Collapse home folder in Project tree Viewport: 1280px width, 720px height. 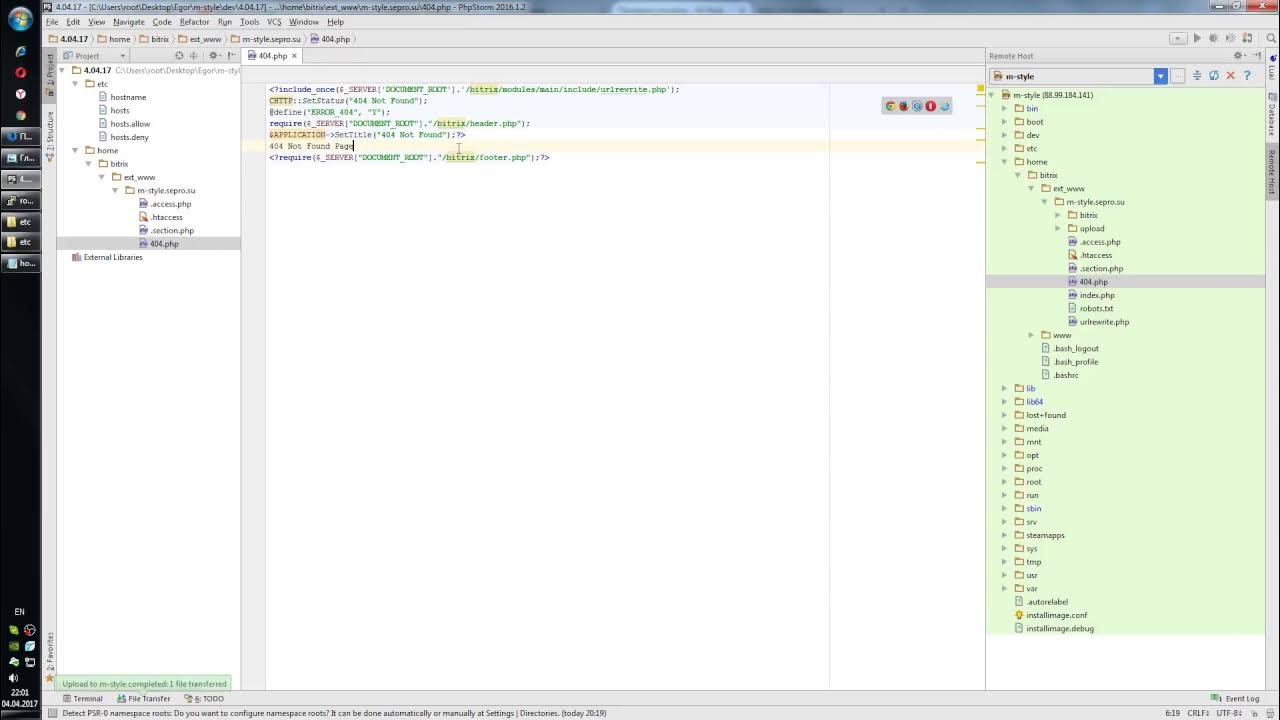76,150
